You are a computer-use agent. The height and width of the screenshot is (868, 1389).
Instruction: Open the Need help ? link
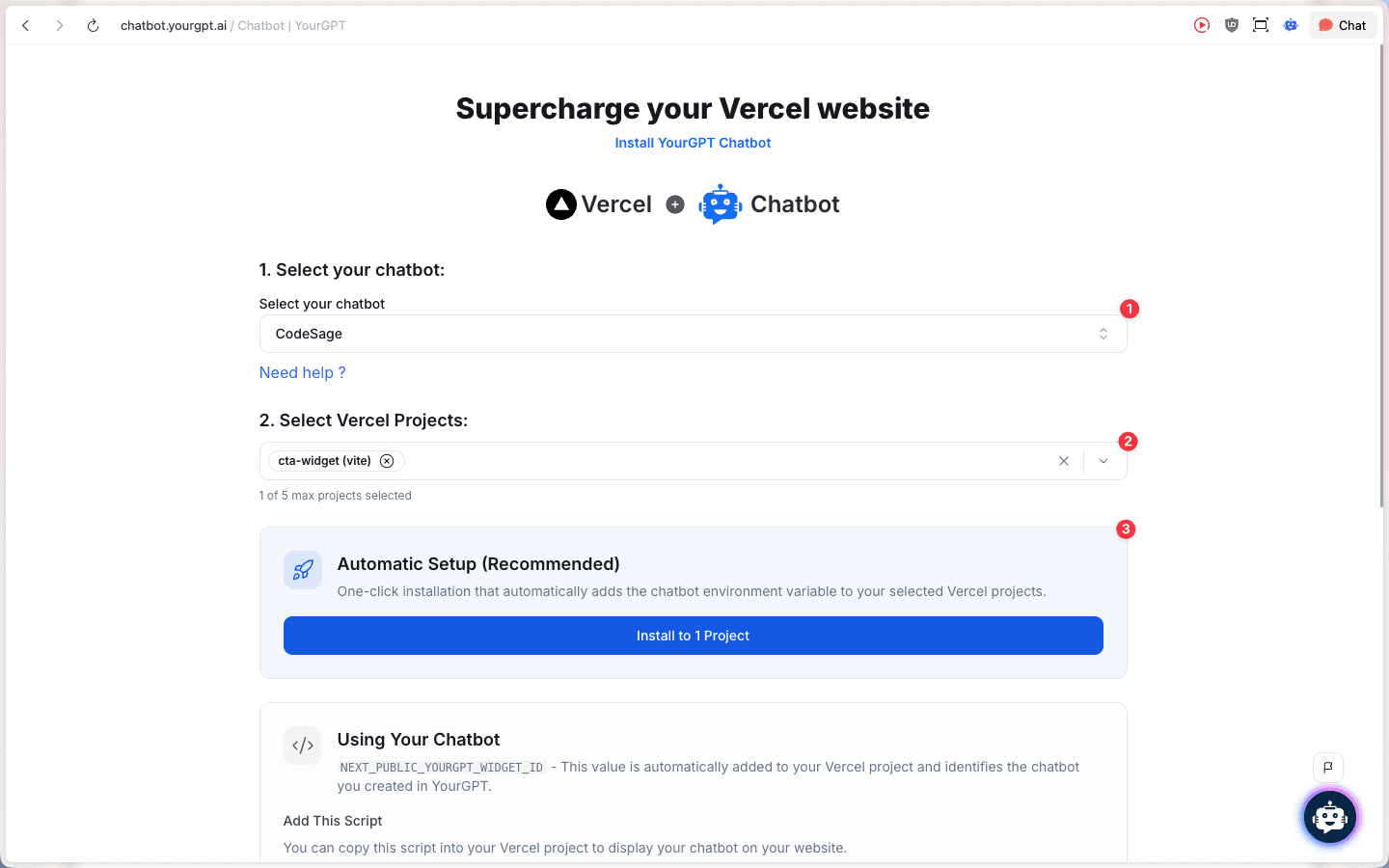point(302,373)
